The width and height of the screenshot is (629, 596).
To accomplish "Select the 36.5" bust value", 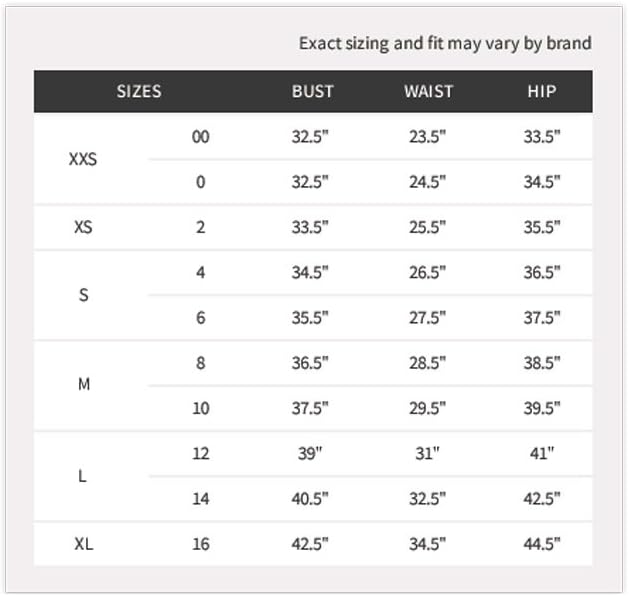I will click(x=310, y=363).
